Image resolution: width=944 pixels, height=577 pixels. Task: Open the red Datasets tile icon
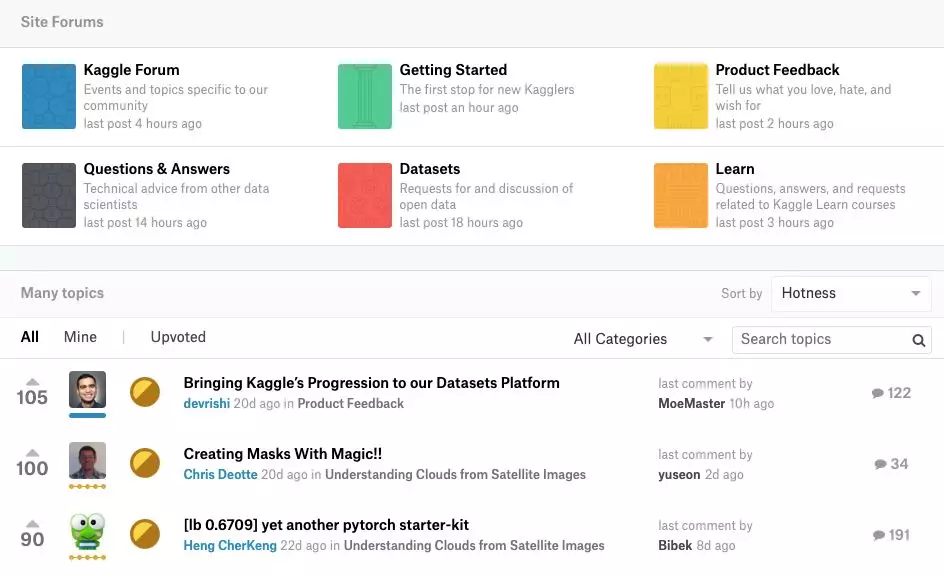pos(365,195)
